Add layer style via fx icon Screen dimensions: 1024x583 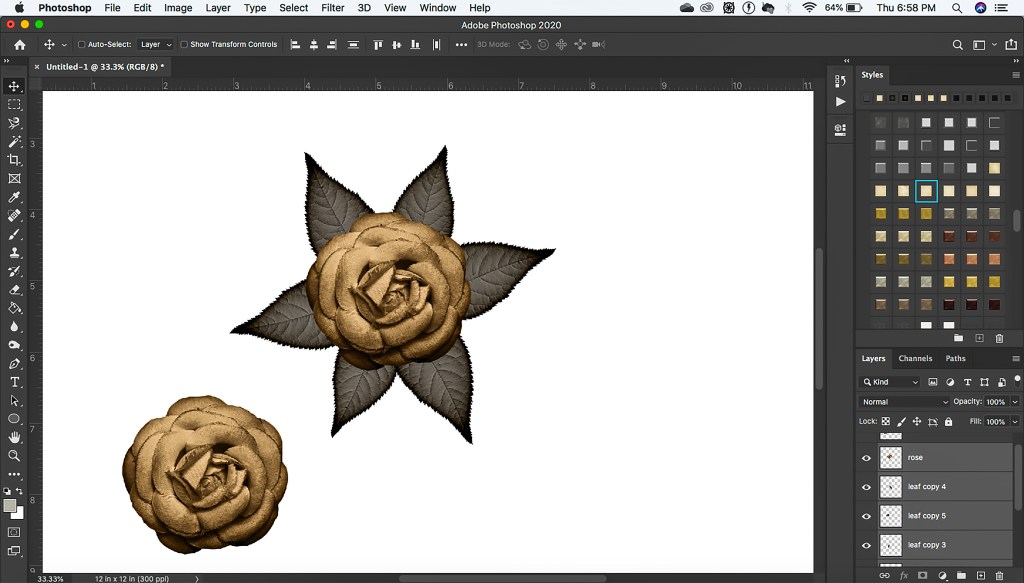(904, 576)
